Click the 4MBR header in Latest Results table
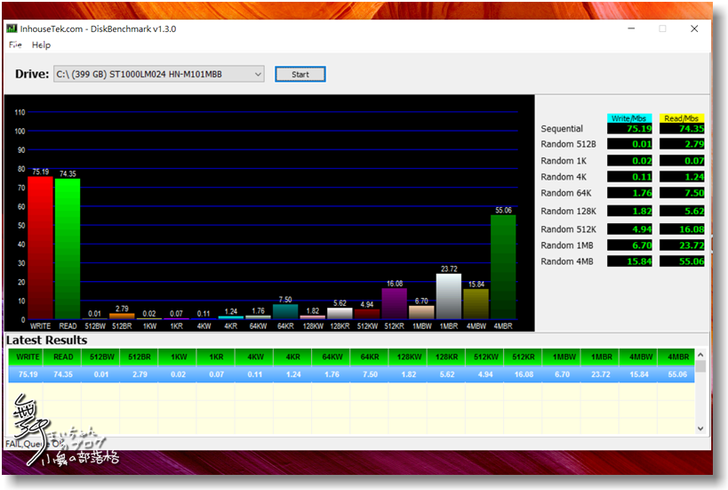Viewport: 728px width, 490px height. [x=679, y=356]
